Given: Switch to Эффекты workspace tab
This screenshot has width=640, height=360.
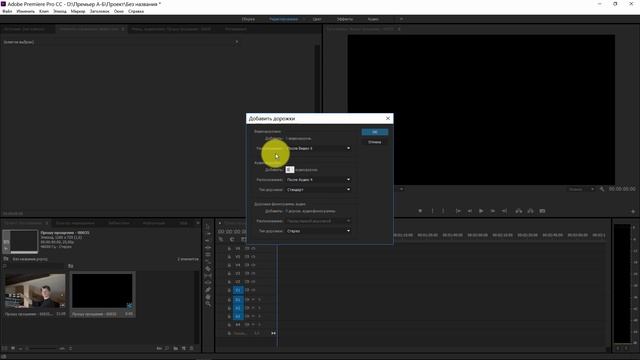Looking at the screenshot, I should pyautogui.click(x=345, y=19).
